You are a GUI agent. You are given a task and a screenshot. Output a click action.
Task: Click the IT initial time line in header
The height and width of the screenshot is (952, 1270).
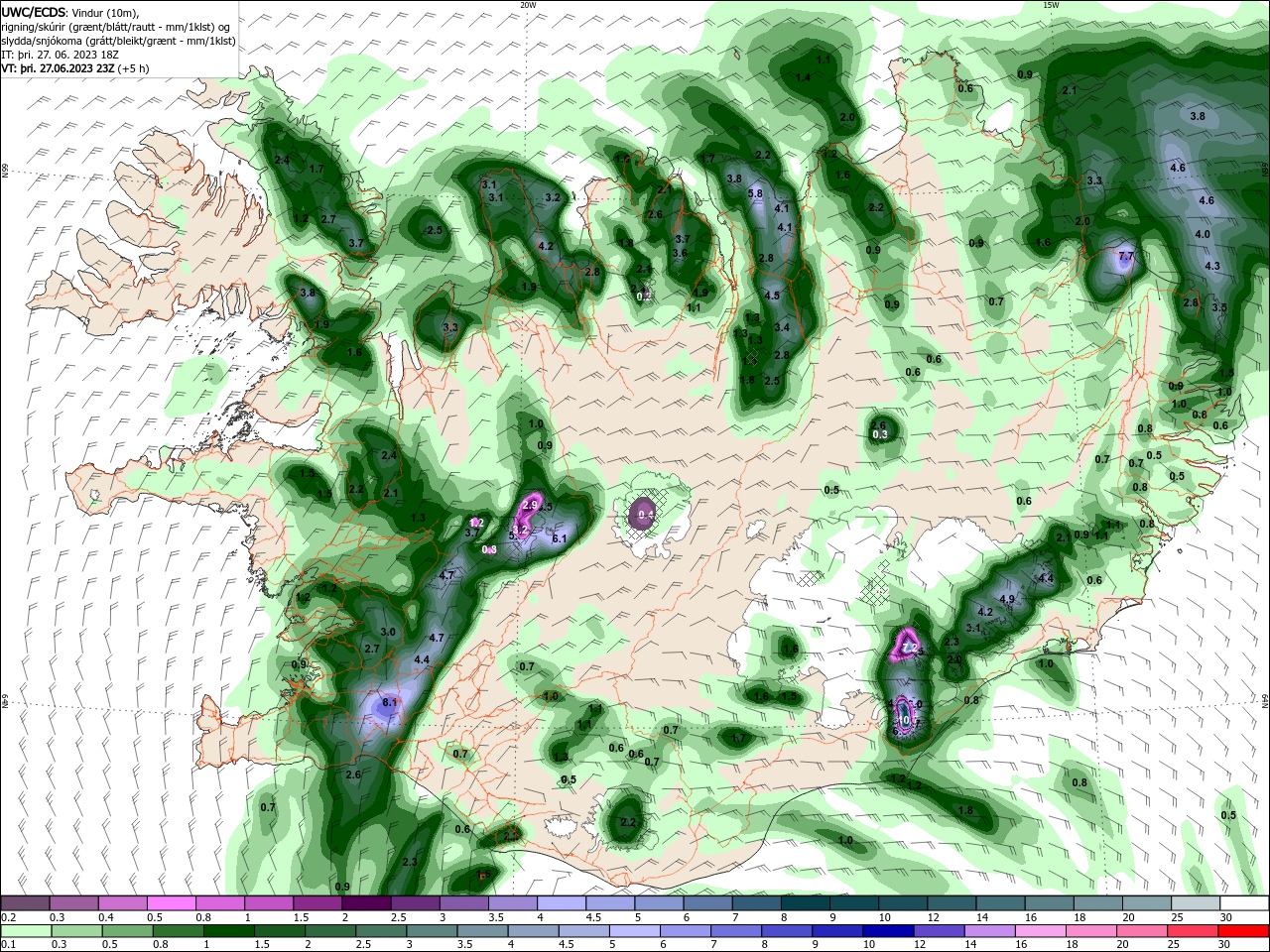61,55
